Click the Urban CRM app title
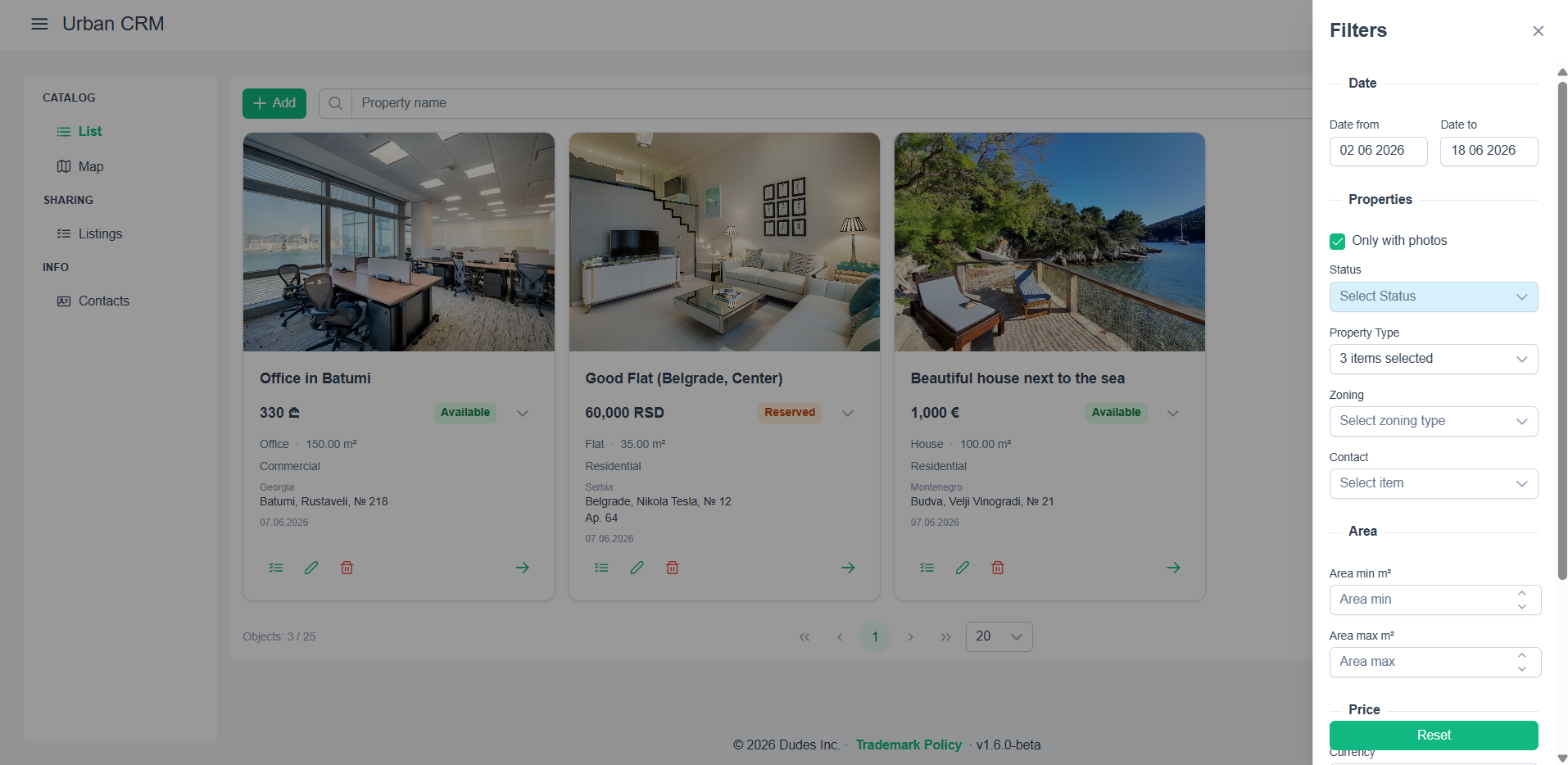The width and height of the screenshot is (1568, 765). point(113,24)
